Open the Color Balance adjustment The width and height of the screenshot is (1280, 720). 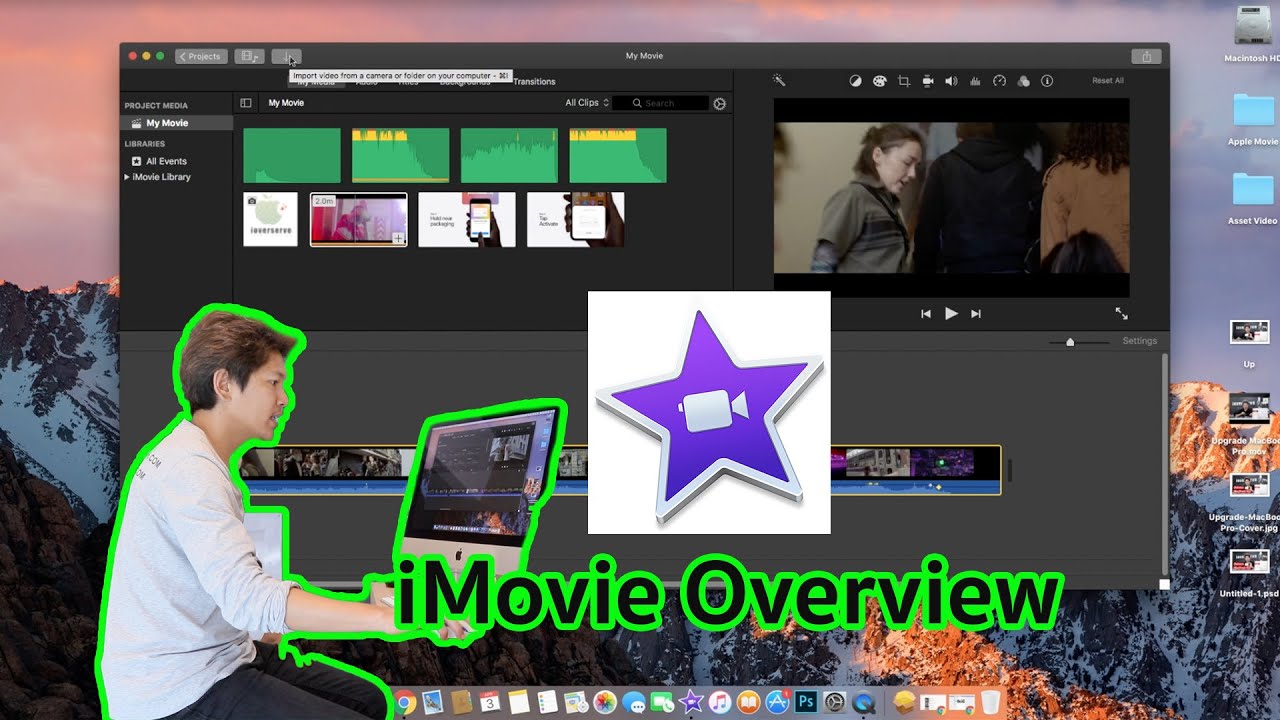(x=855, y=81)
